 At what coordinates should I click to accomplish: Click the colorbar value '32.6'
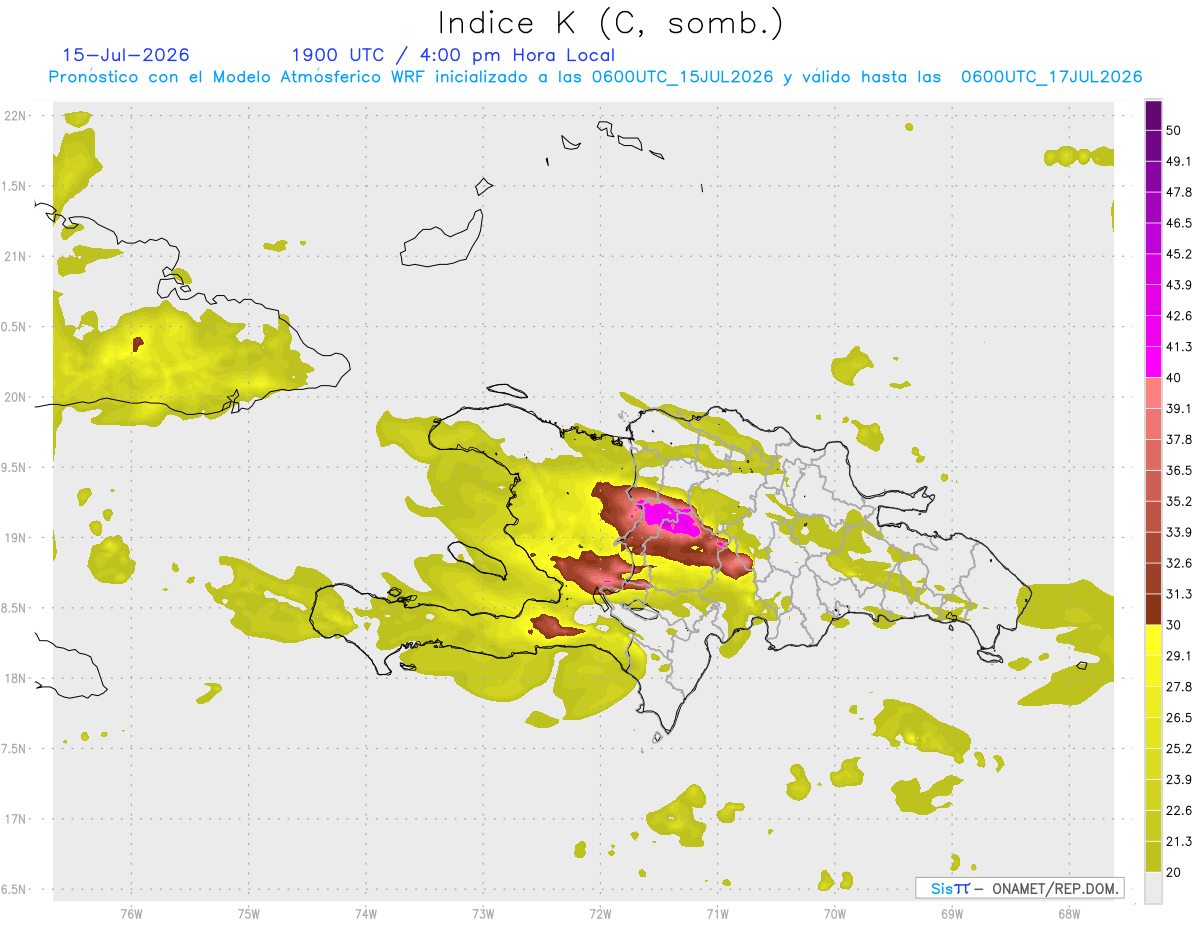[x=1179, y=563]
